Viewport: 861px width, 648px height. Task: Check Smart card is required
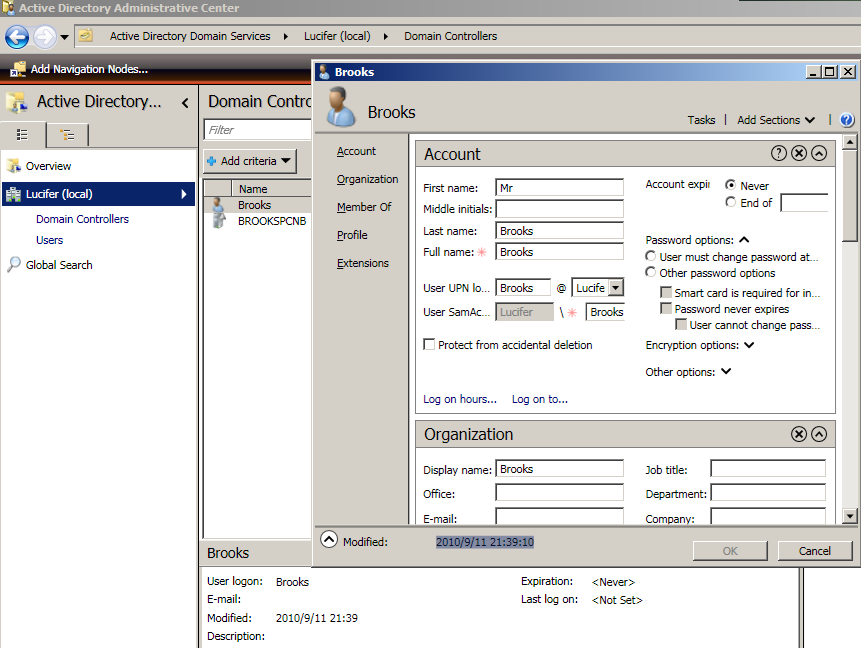click(666, 292)
